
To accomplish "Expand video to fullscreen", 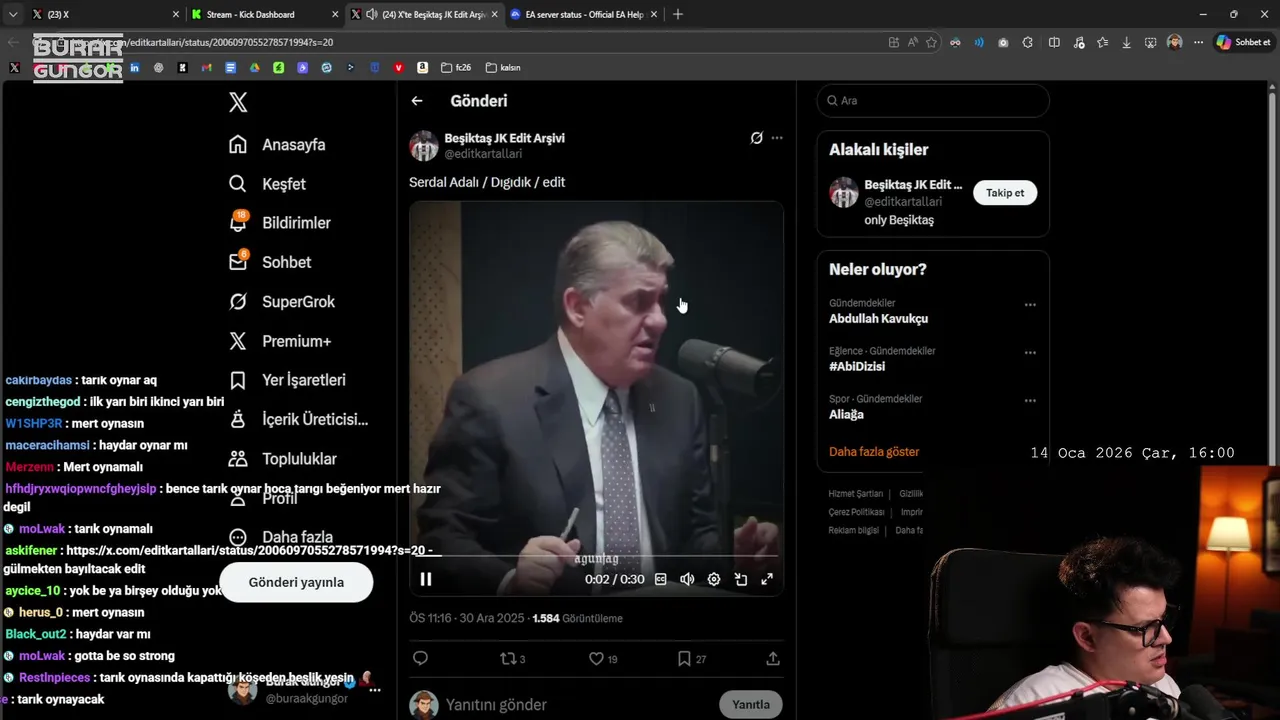I will tap(767, 579).
